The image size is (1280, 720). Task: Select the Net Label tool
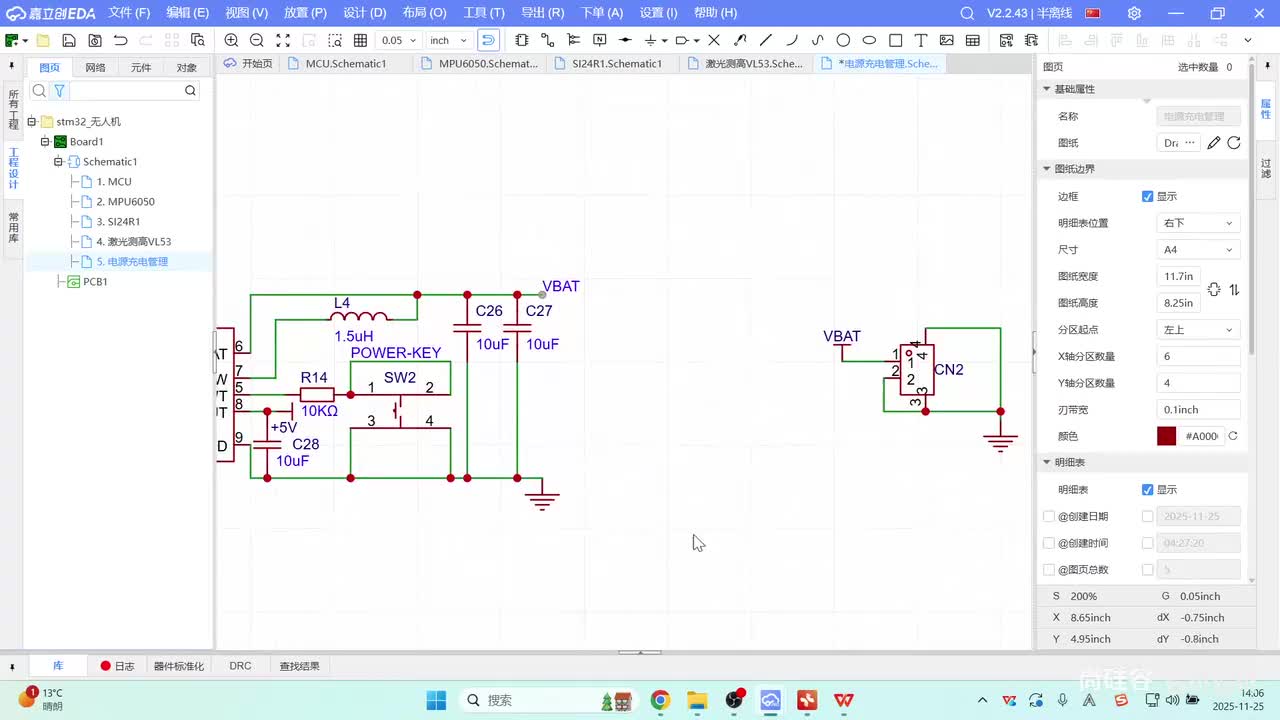599,40
